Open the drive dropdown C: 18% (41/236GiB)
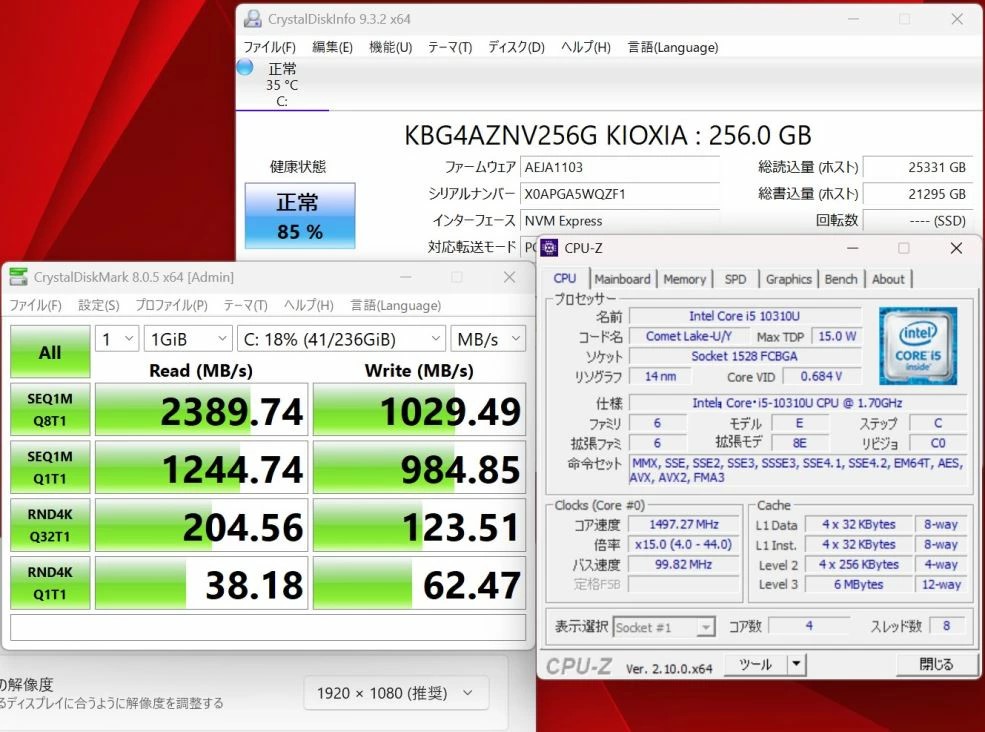The image size is (985, 732). tap(341, 339)
